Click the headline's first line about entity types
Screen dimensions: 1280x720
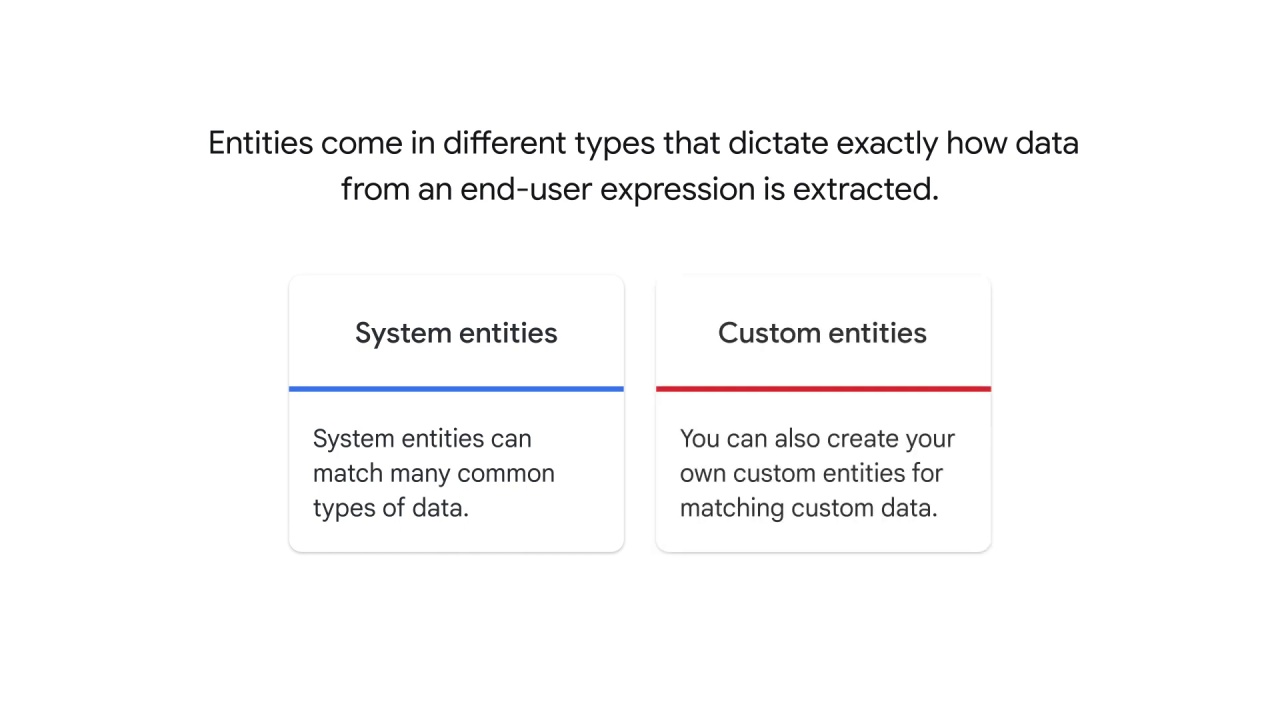[x=643, y=144]
